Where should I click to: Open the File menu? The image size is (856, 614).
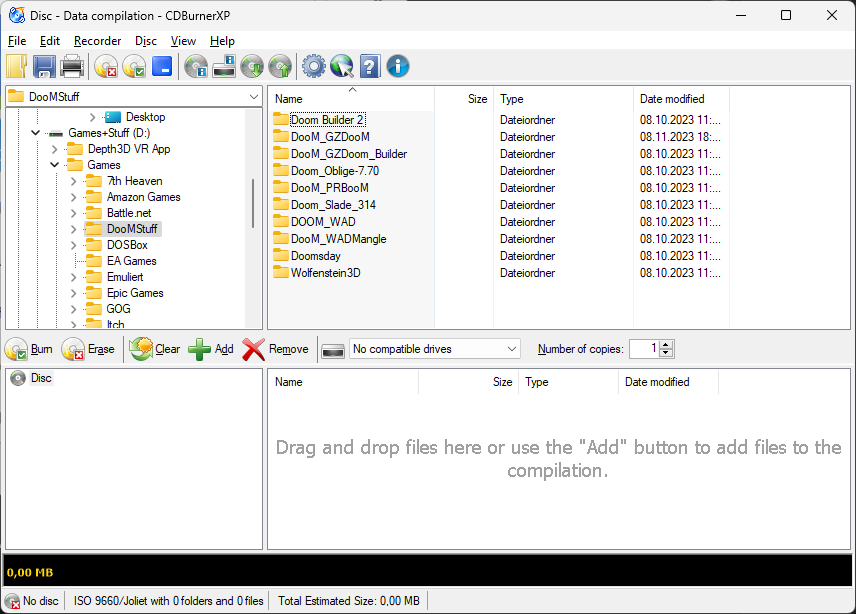point(17,41)
